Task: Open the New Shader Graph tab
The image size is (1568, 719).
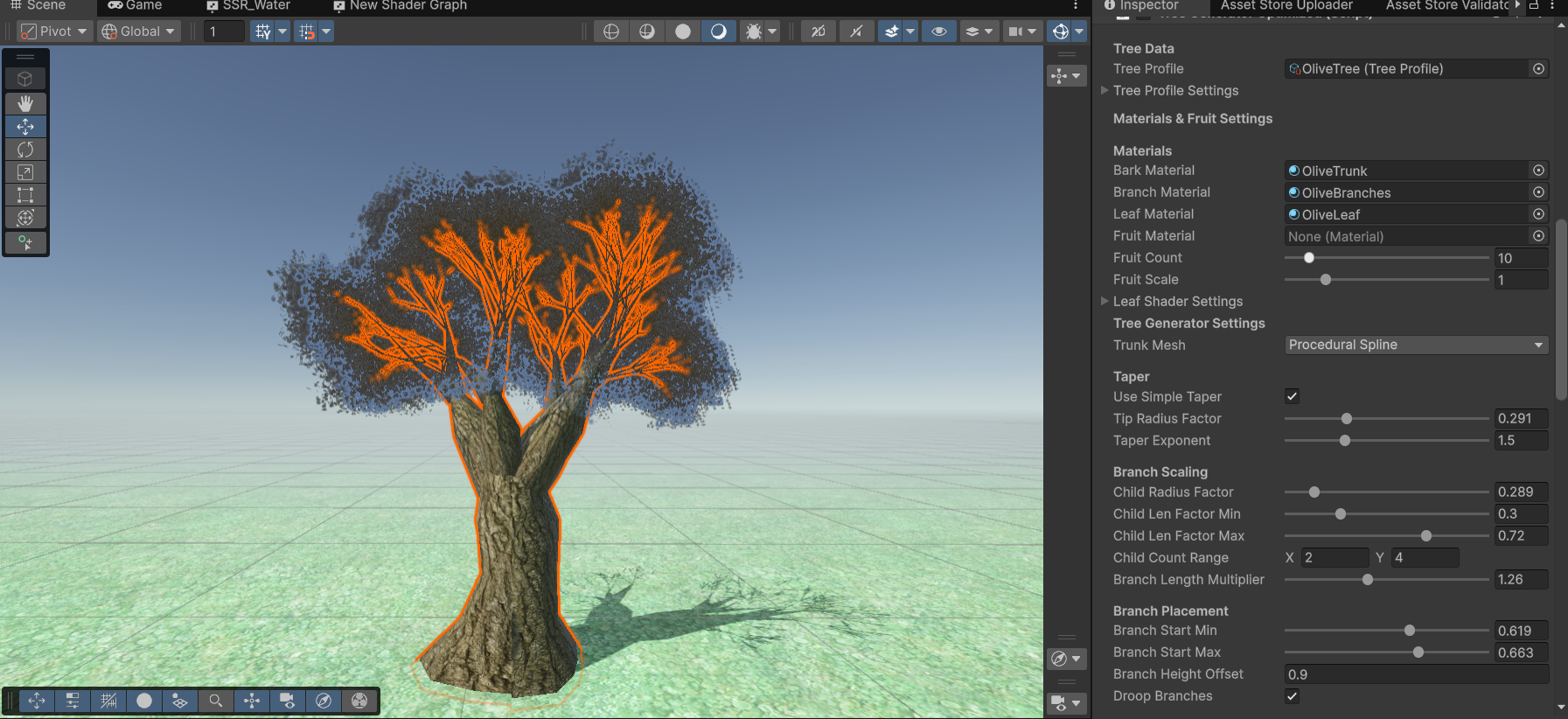Action: click(401, 6)
